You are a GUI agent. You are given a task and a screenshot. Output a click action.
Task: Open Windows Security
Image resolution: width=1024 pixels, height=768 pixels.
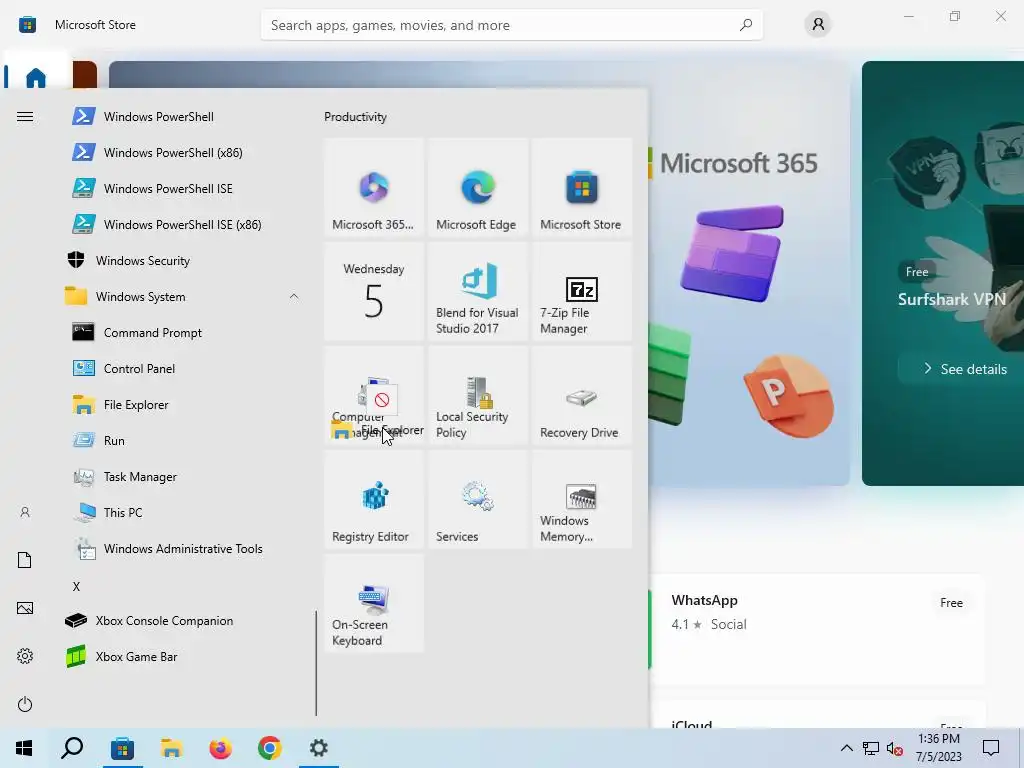pyautogui.click(x=183, y=261)
